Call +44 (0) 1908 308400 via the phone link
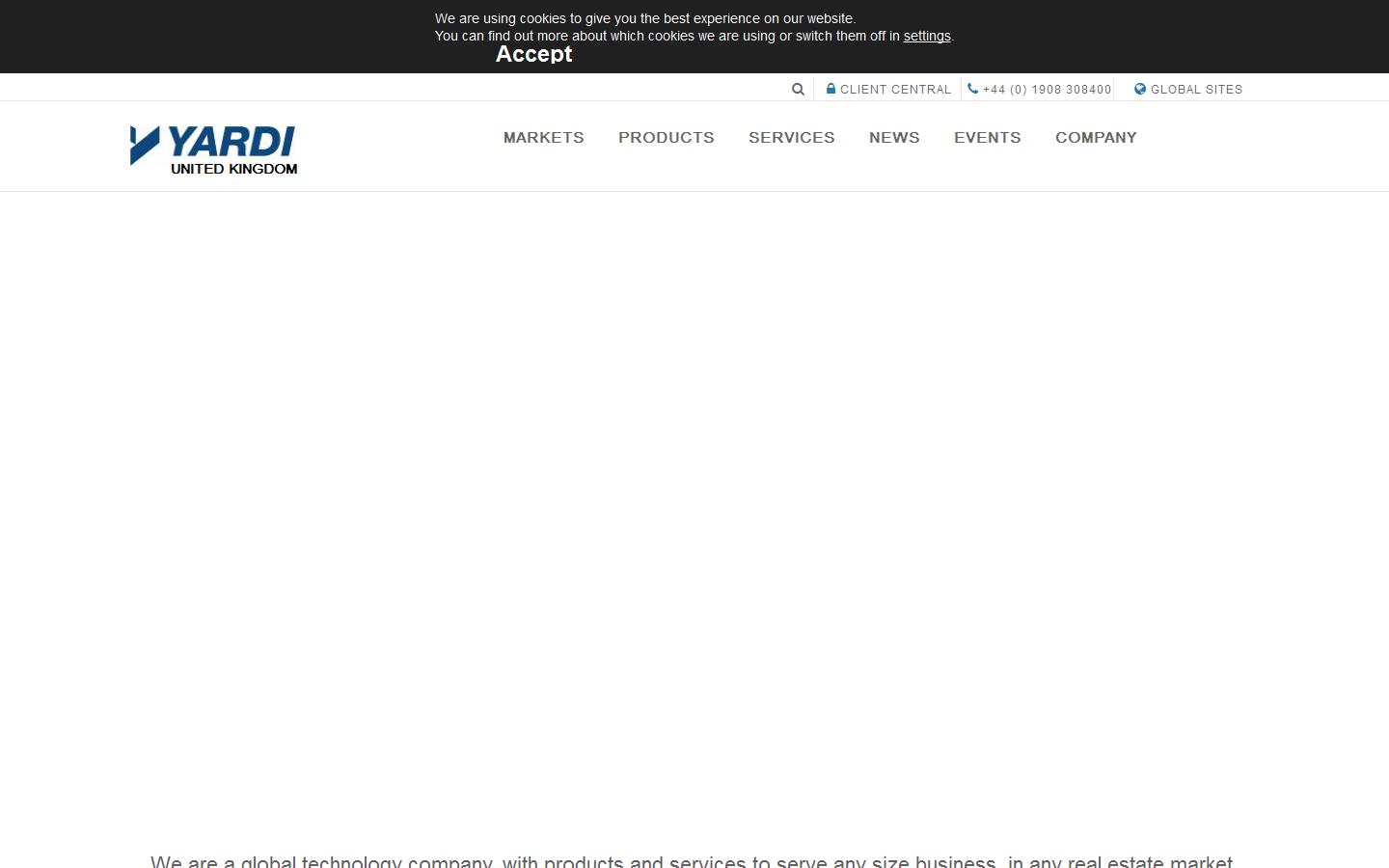Image resolution: width=1389 pixels, height=868 pixels. point(1047,89)
